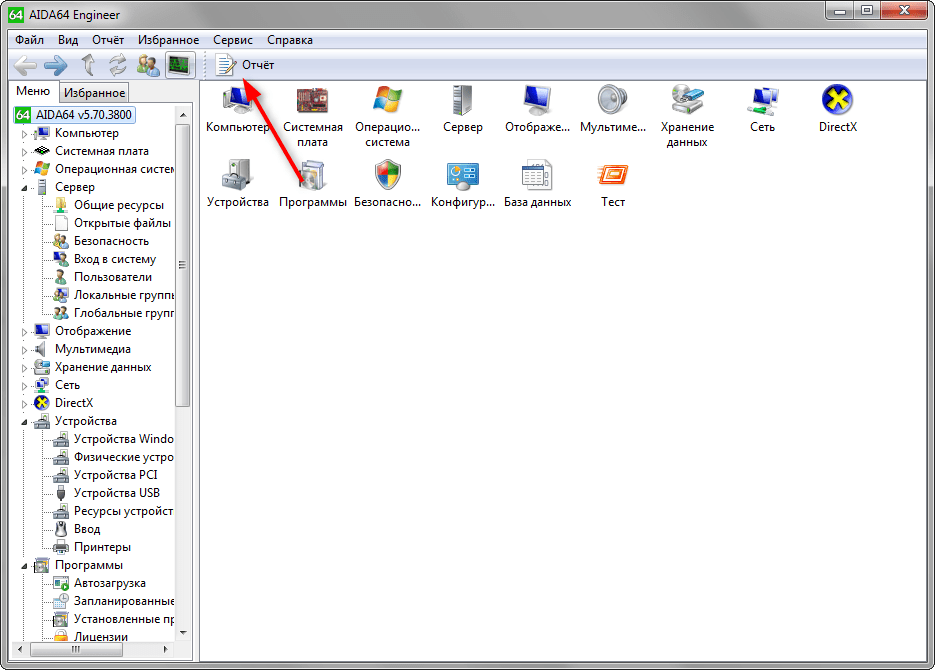Open the Безопасность shield icon
Image resolution: width=935 pixels, height=670 pixels.
[388, 184]
